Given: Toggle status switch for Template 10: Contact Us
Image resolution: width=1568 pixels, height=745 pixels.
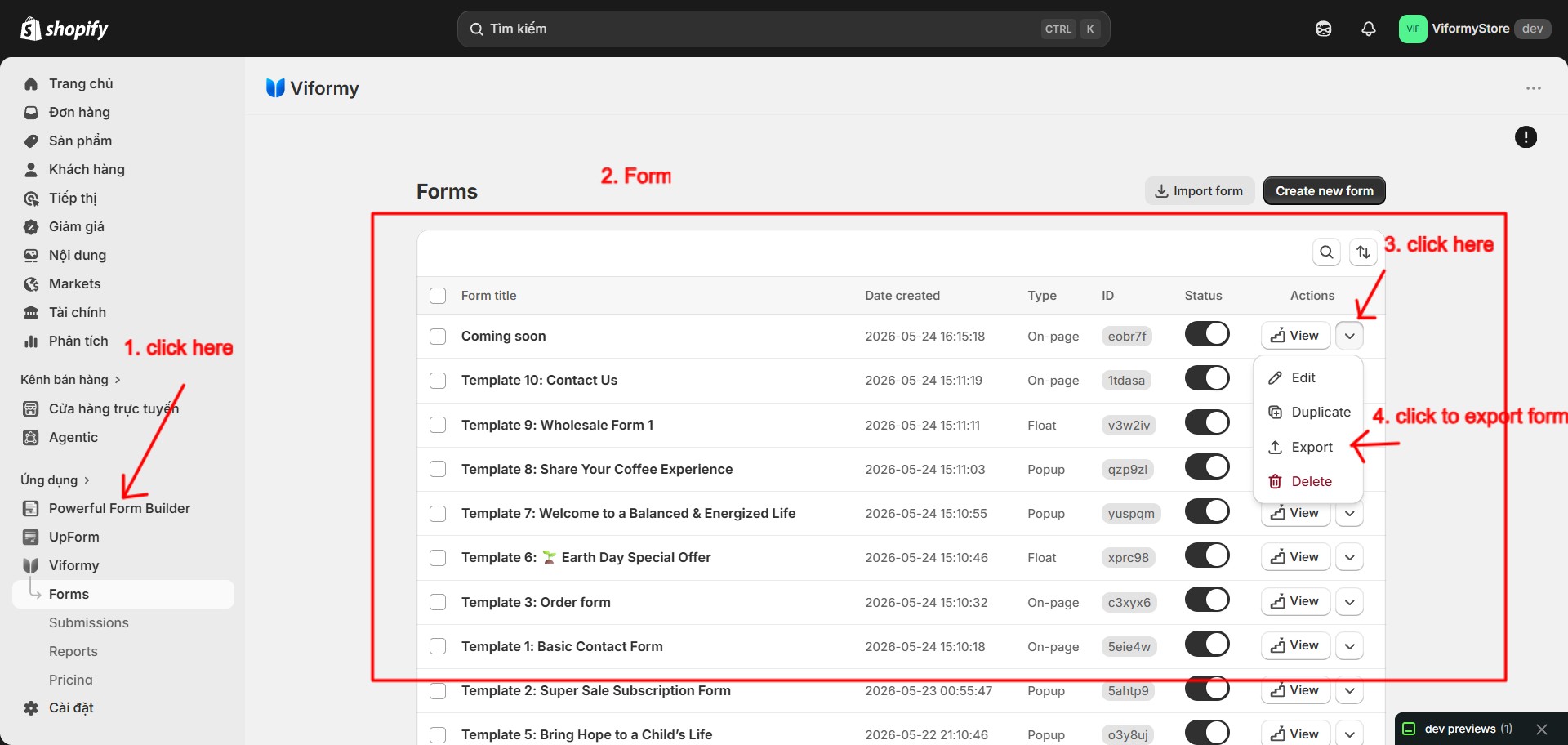Looking at the screenshot, I should [1207, 378].
